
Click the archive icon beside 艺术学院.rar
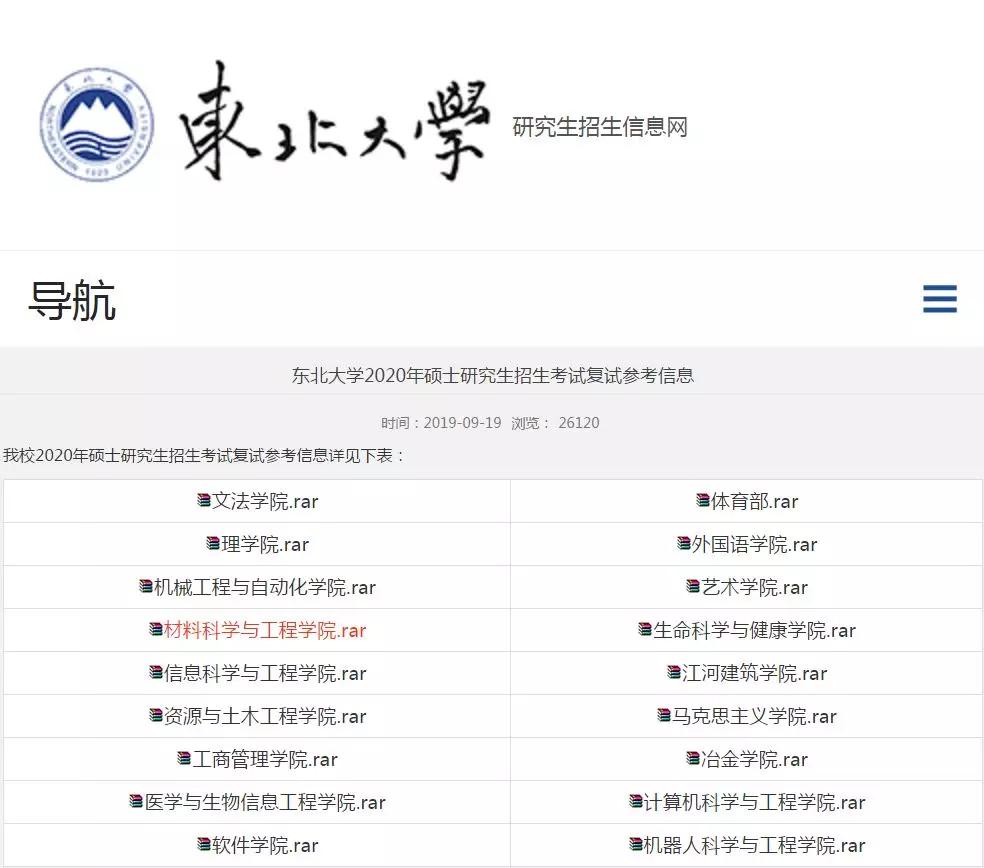[693, 586]
